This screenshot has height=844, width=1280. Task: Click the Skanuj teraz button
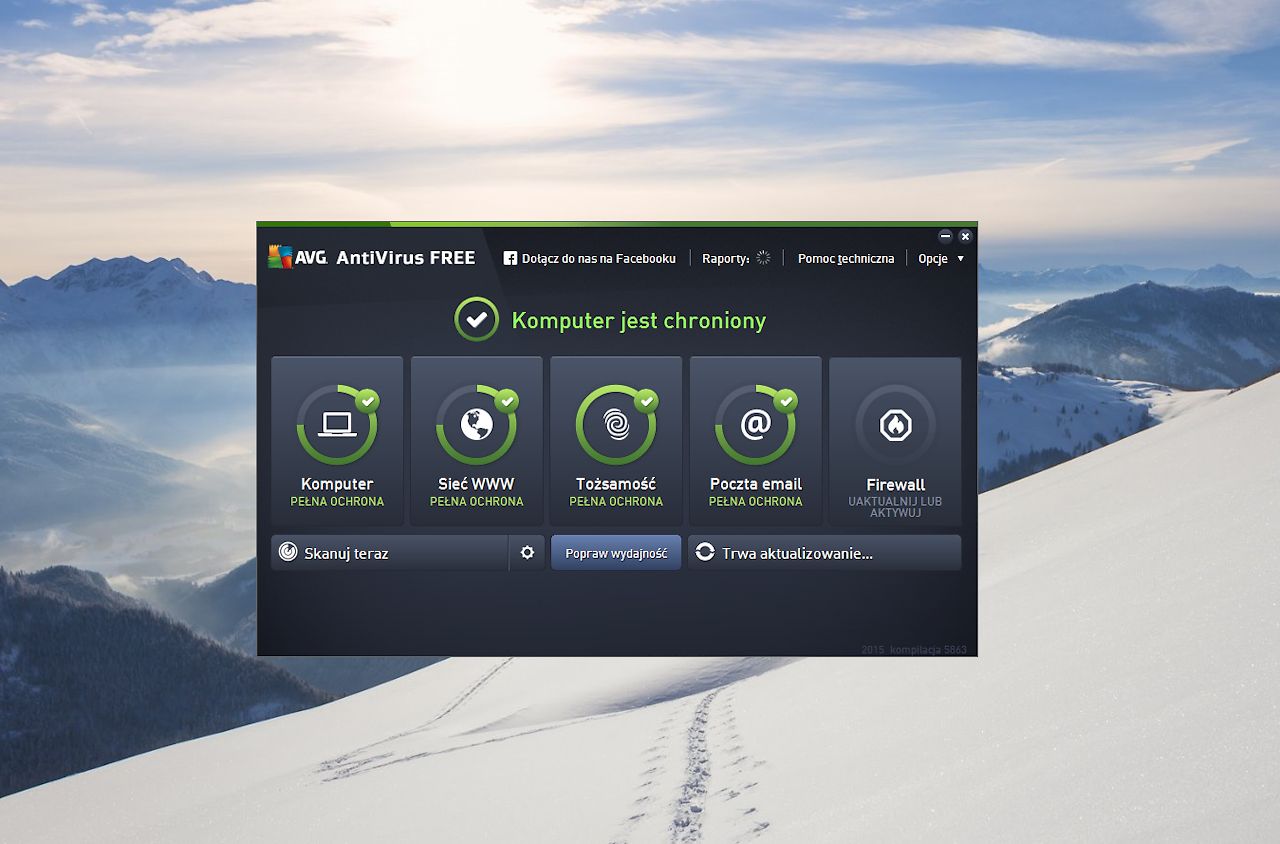pyautogui.click(x=390, y=553)
